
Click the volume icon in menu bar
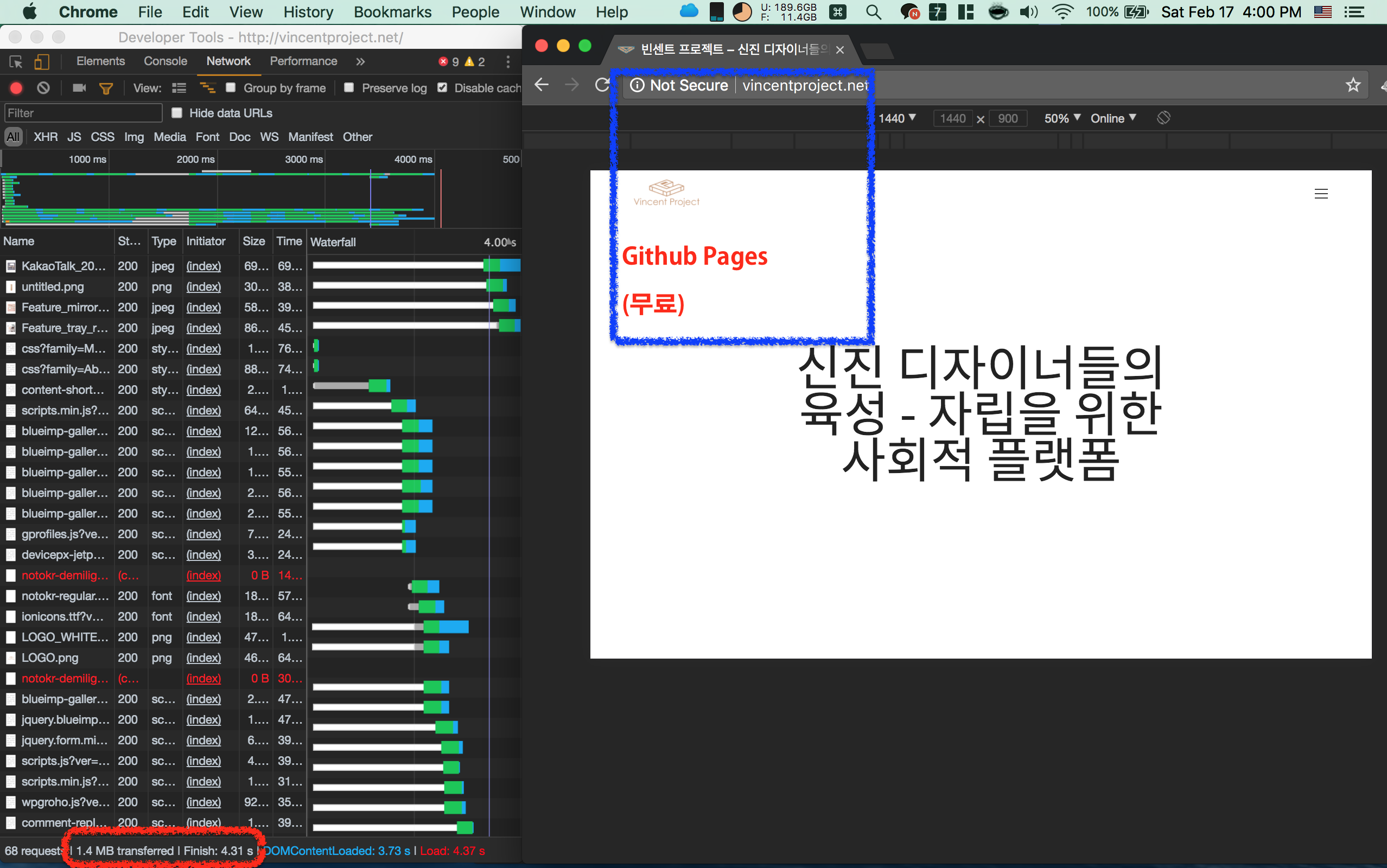[x=1029, y=11]
